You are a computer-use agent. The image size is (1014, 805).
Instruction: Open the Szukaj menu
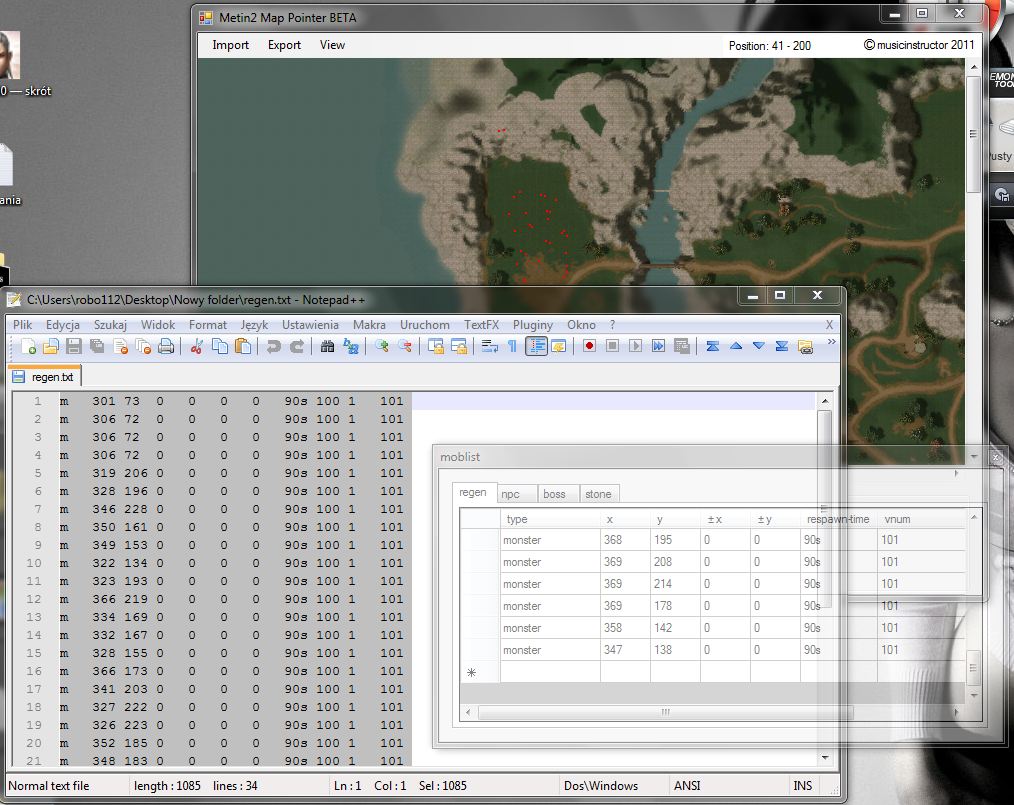pyautogui.click(x=110, y=325)
